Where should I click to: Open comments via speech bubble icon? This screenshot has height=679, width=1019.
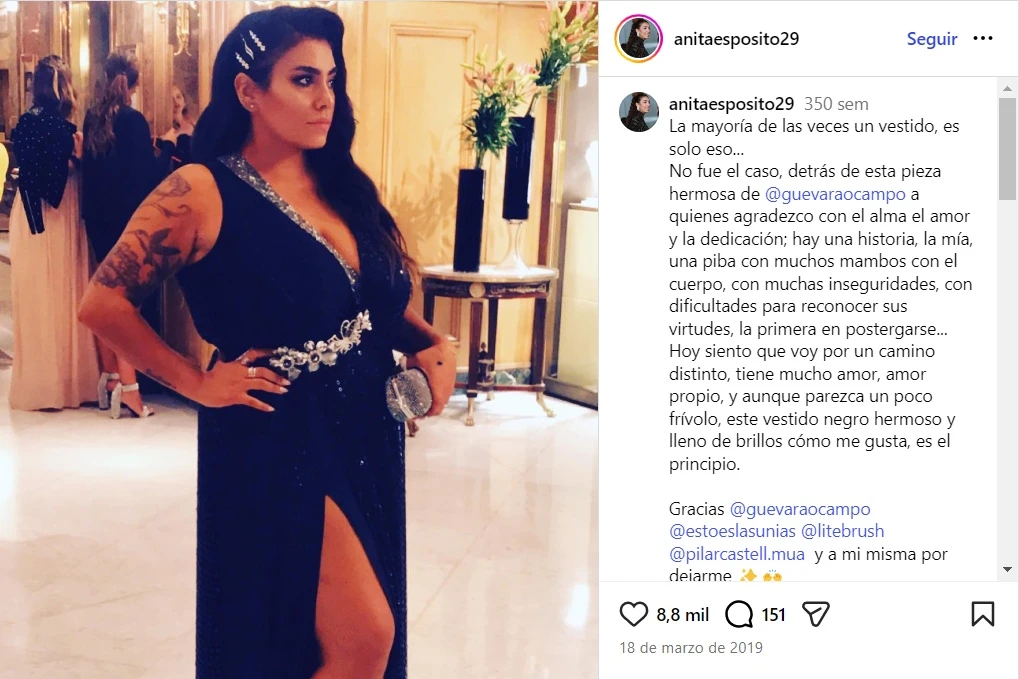point(739,614)
